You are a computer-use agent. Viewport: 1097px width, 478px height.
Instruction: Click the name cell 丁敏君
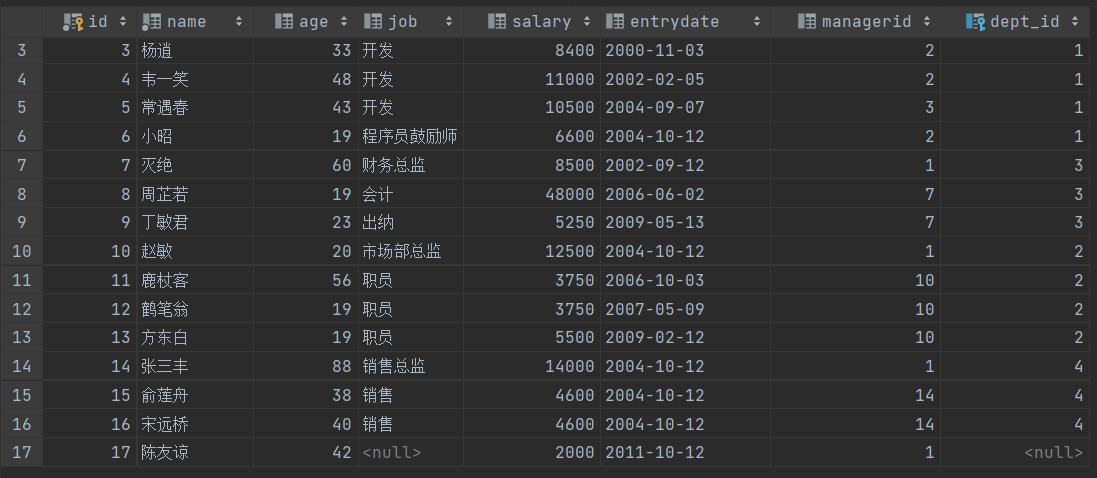195,223
